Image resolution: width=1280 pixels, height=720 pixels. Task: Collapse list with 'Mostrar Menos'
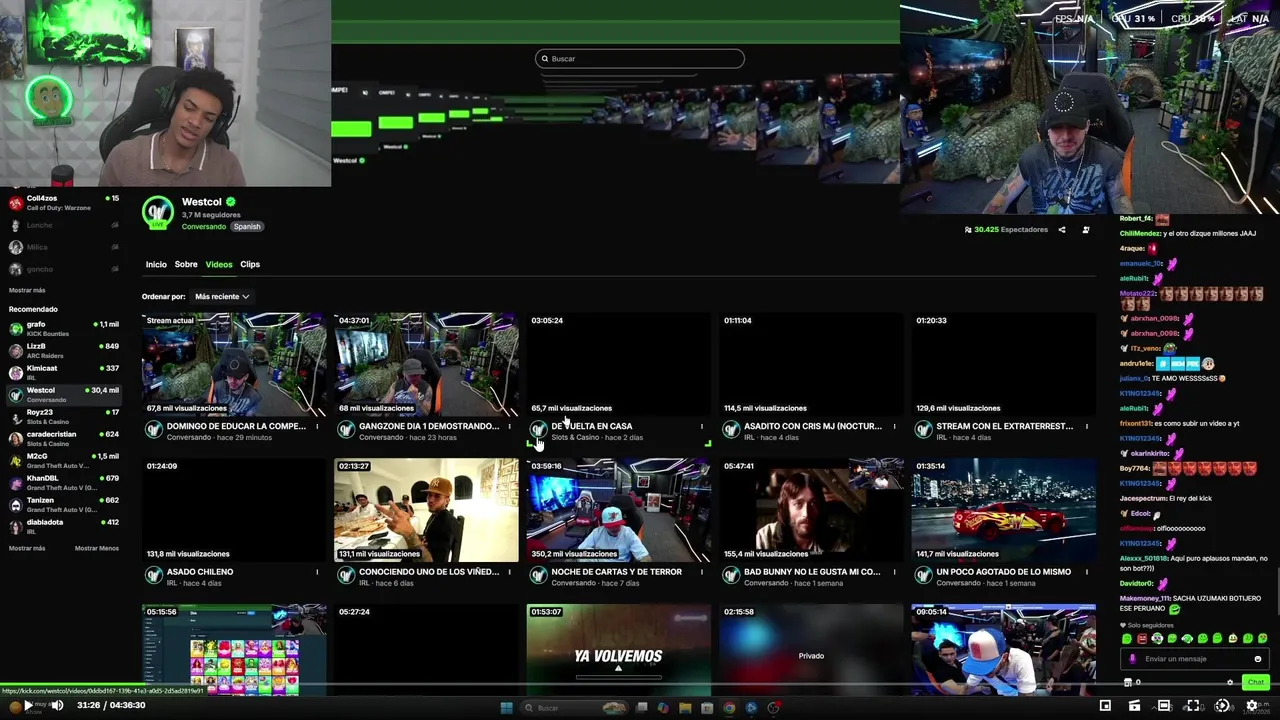97,548
